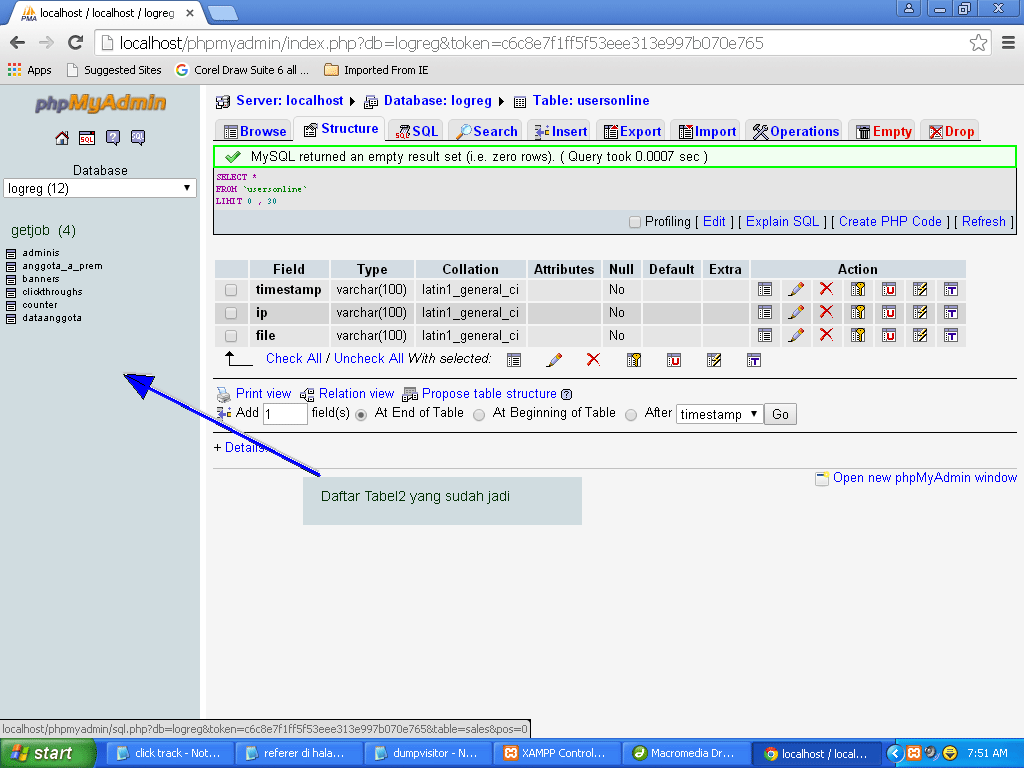
Task: Open the logreg database selector dropdown
Action: click(100, 188)
